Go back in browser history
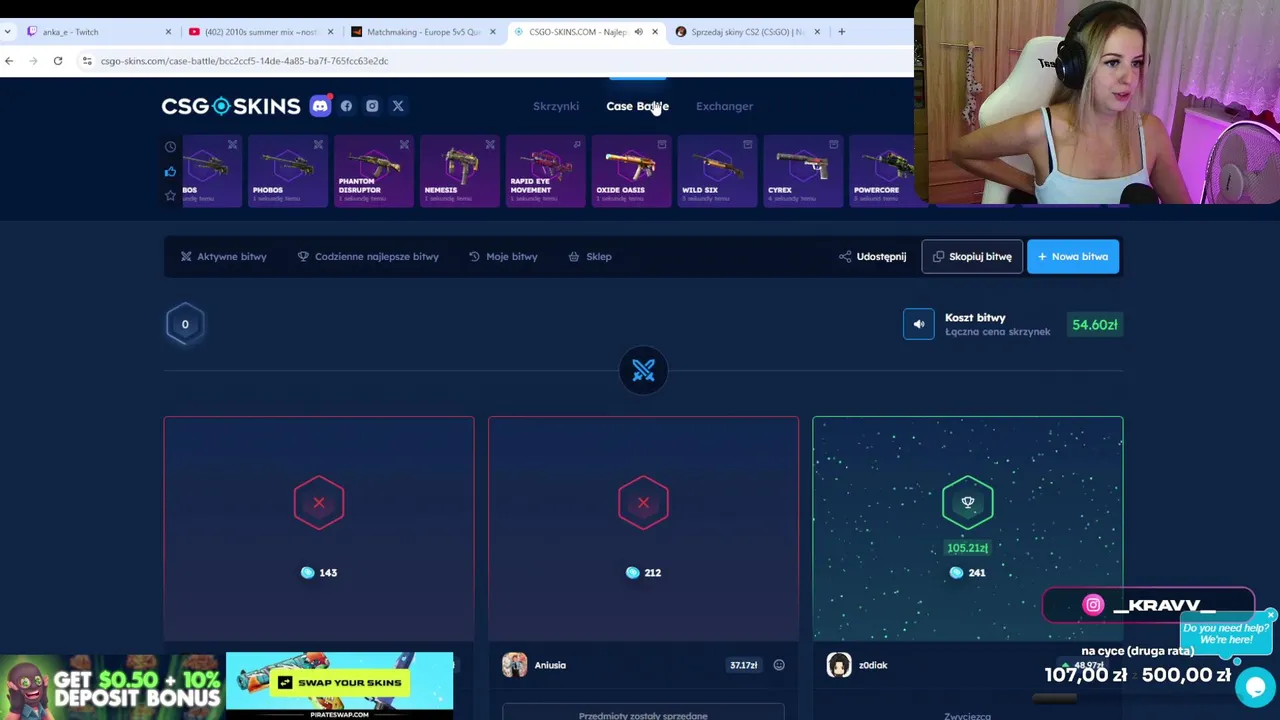Viewport: 1280px width, 720px height. (x=9, y=61)
